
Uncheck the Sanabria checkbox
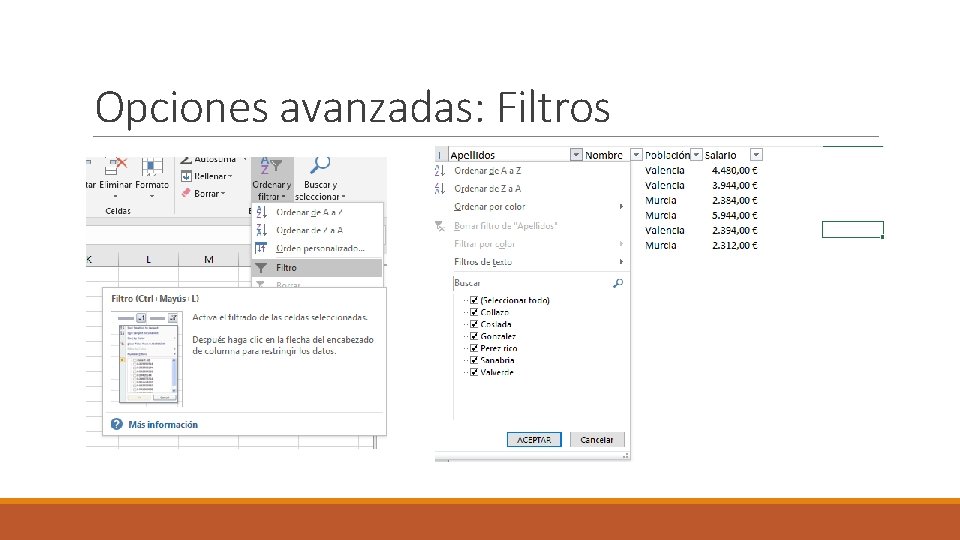pos(474,360)
